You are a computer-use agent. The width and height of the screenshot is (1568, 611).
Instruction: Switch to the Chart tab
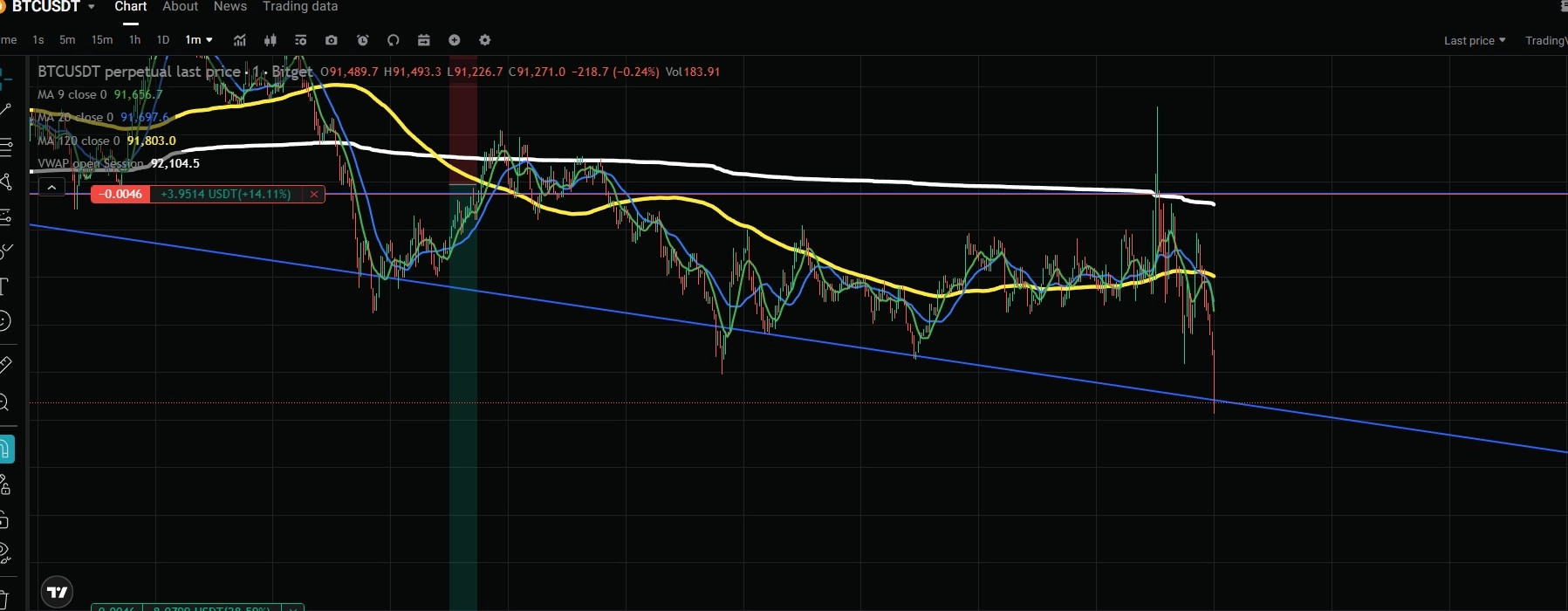(x=131, y=7)
